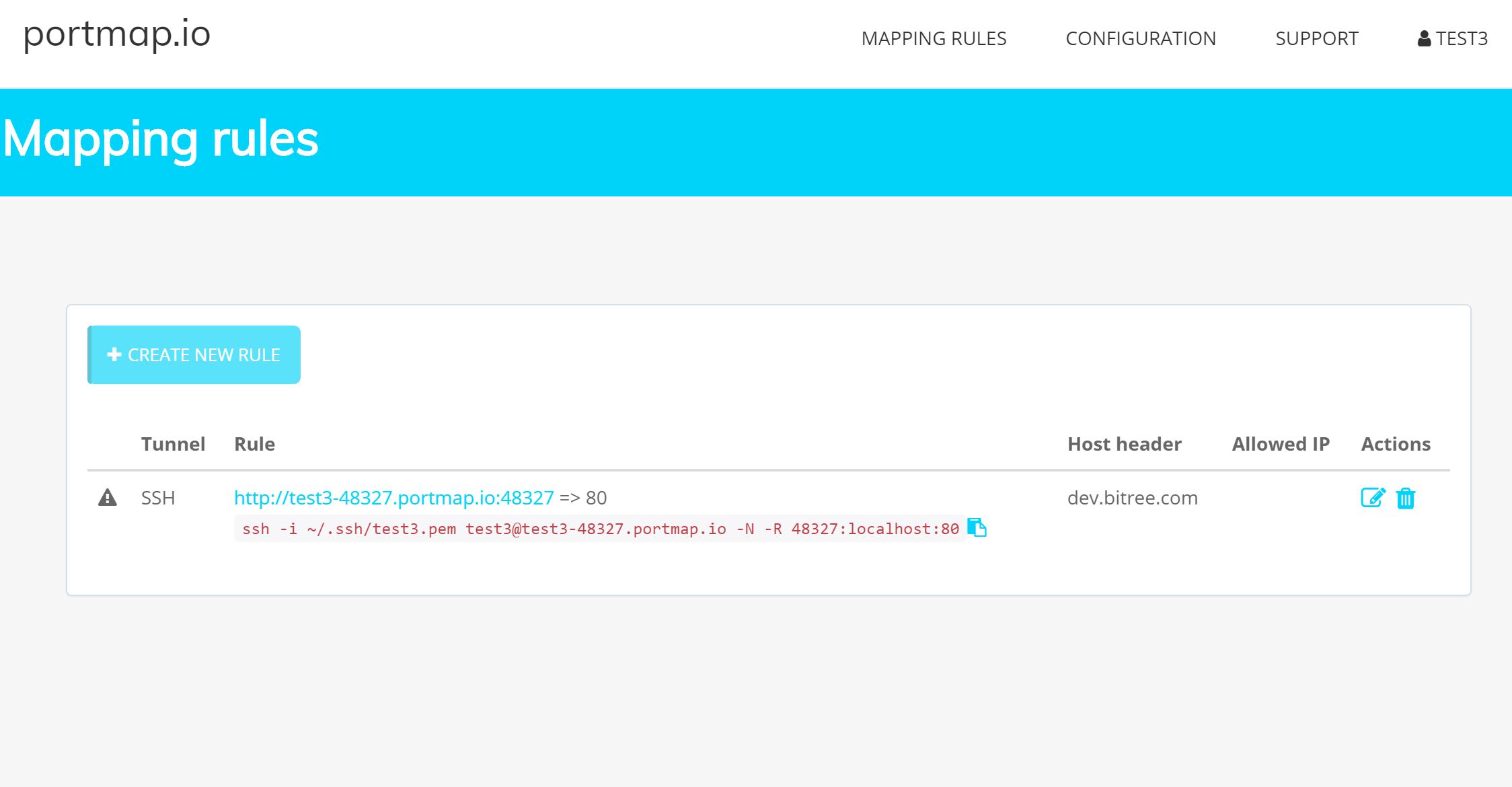The image size is (1512, 787).
Task: Click the Host header column title
Action: (1124, 444)
